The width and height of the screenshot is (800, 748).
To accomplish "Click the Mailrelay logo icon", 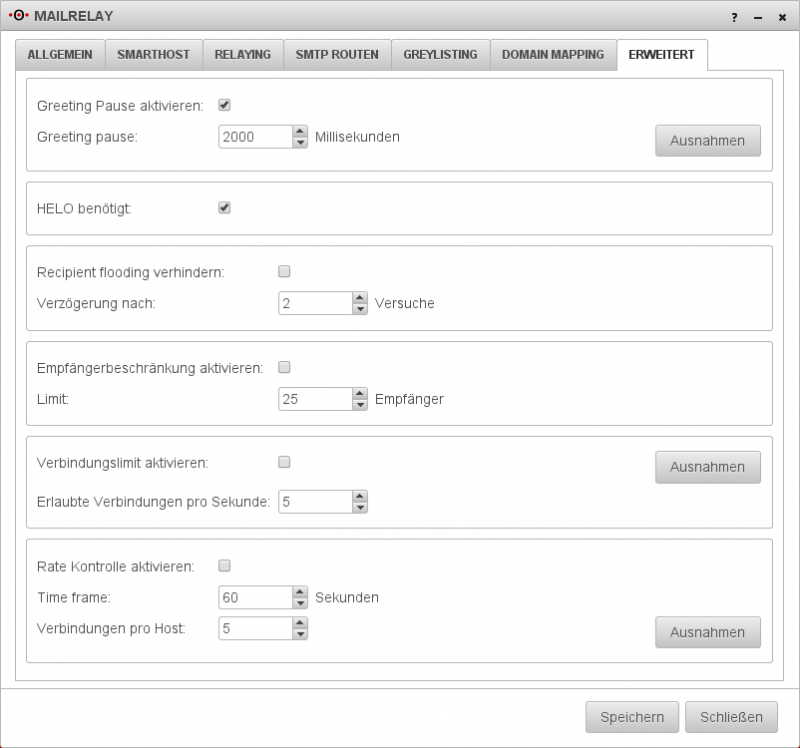I will coord(22,16).
